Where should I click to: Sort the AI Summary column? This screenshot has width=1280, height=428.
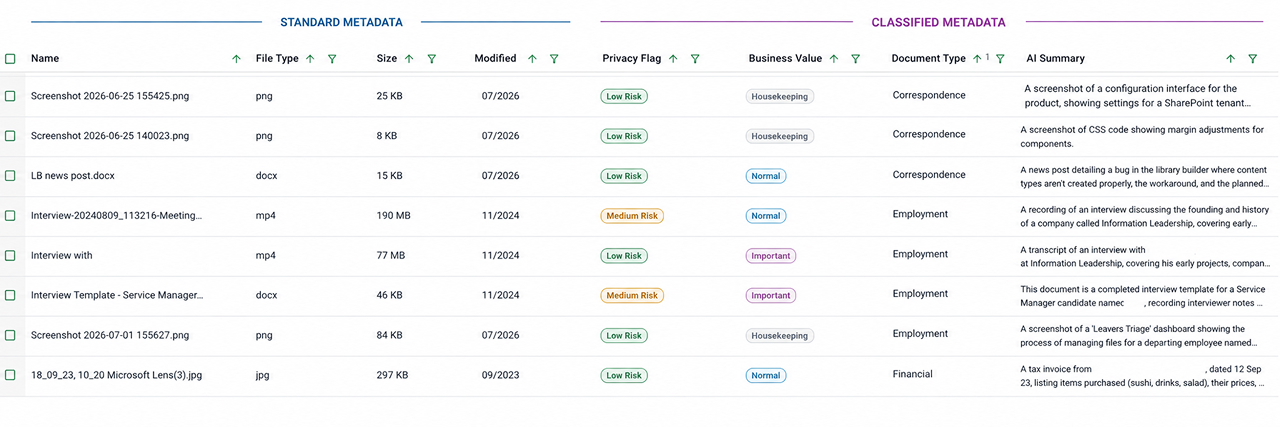tap(1231, 59)
